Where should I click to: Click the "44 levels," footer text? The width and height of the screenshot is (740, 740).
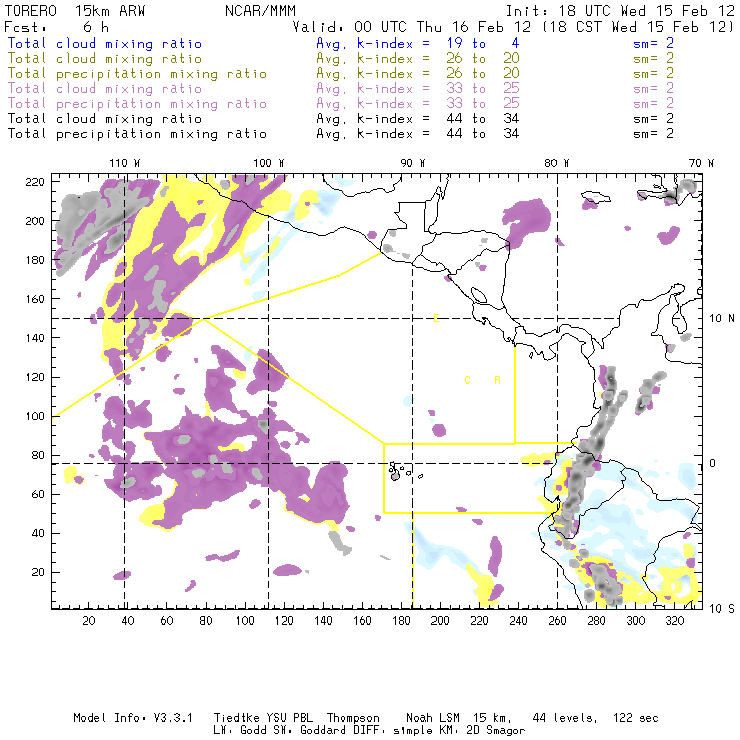pos(565,718)
